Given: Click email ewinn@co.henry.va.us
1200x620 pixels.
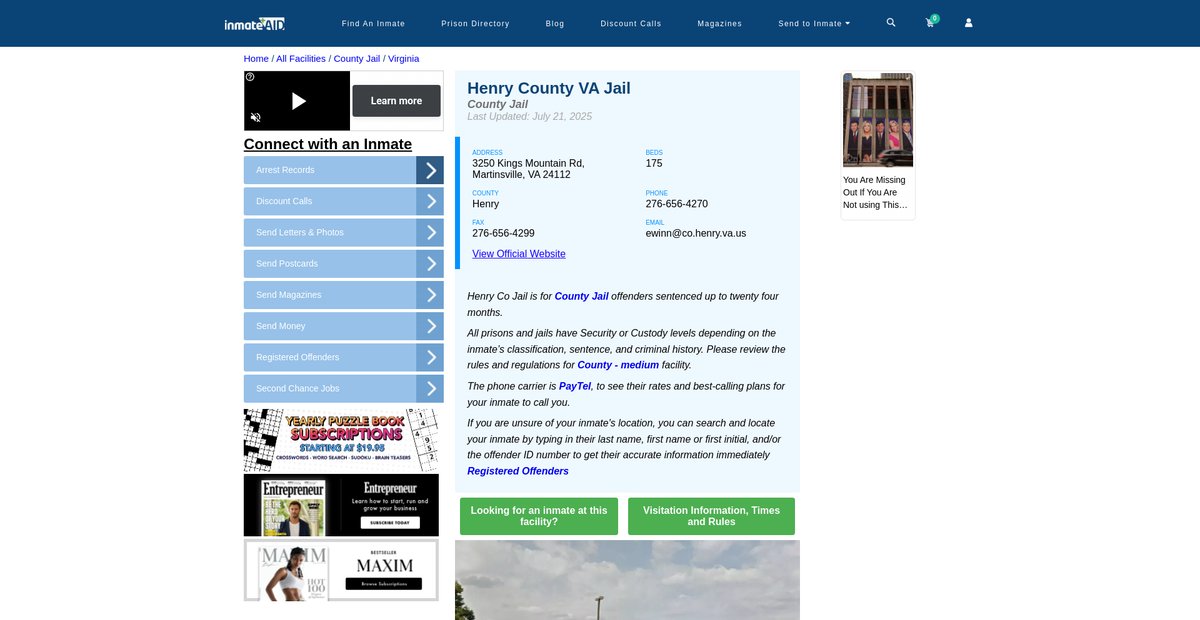Looking at the screenshot, I should [x=696, y=233].
